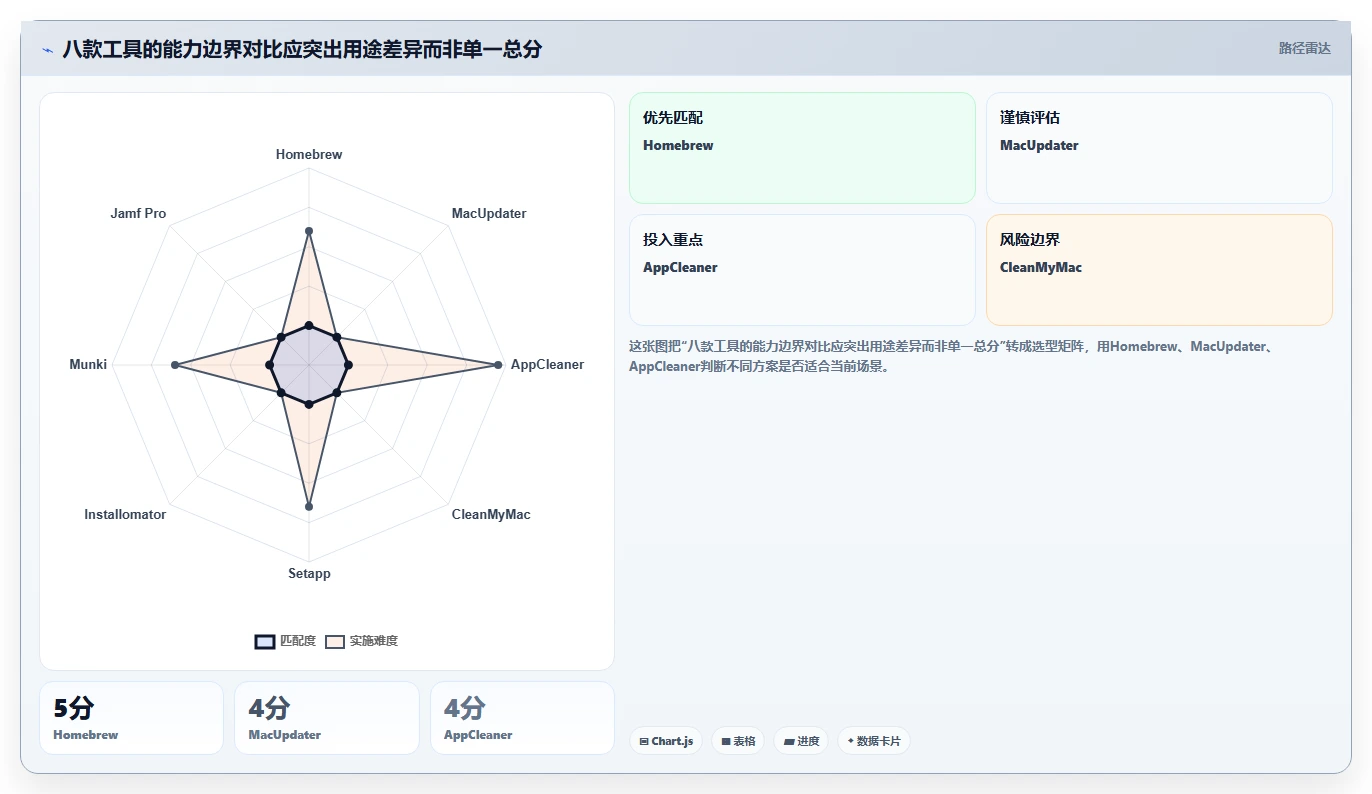This screenshot has height=794, width=1372.
Task: Click the Chart.js chip icon
Action: pos(644,741)
